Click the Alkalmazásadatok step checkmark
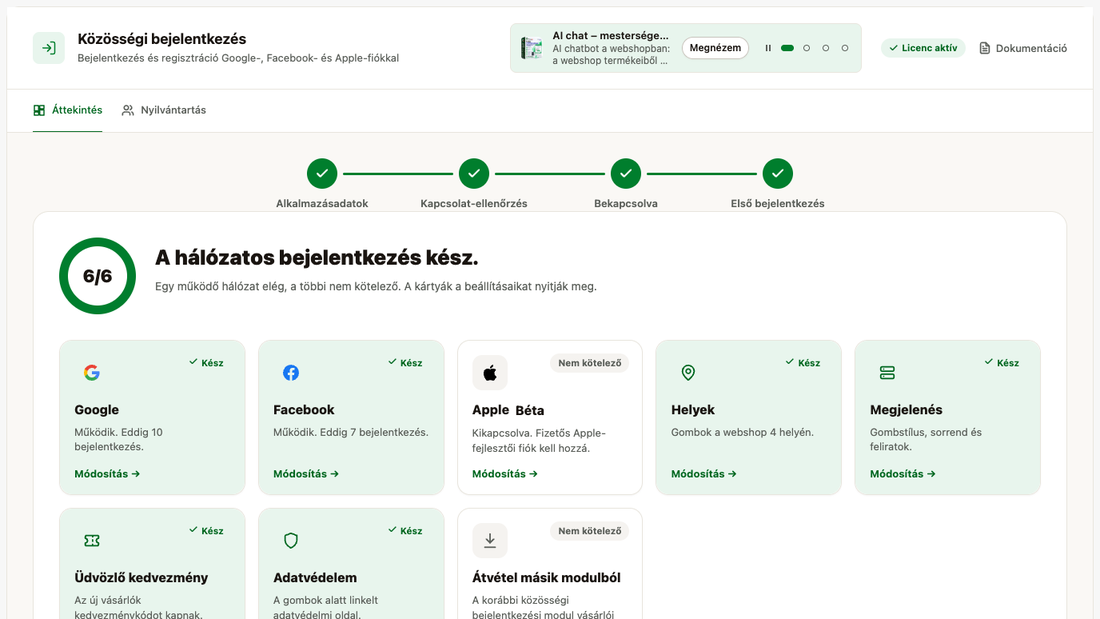This screenshot has height=619, width=1100. point(322,173)
